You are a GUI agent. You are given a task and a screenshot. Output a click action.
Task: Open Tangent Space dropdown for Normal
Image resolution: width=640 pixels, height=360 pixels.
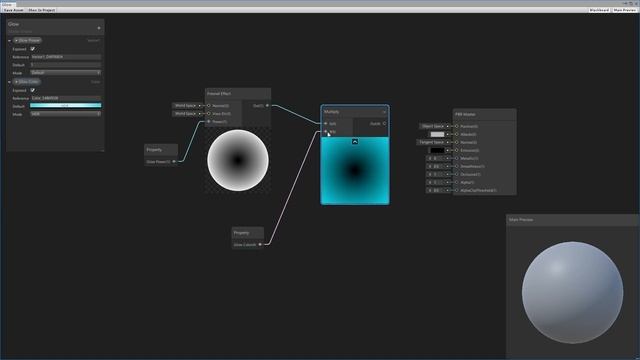coord(433,142)
